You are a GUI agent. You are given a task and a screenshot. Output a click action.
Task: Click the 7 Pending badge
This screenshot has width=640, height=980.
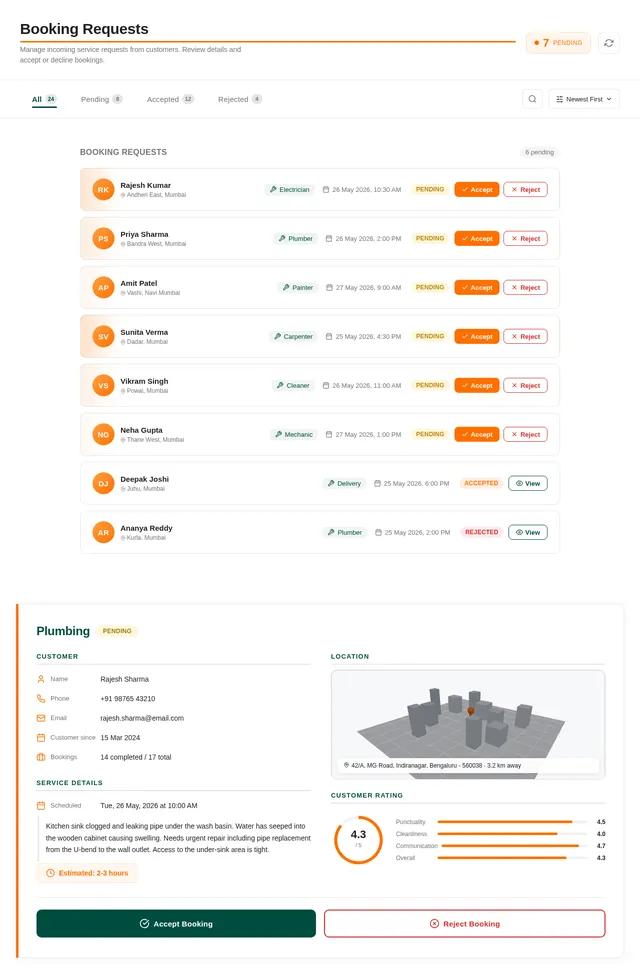tap(558, 43)
